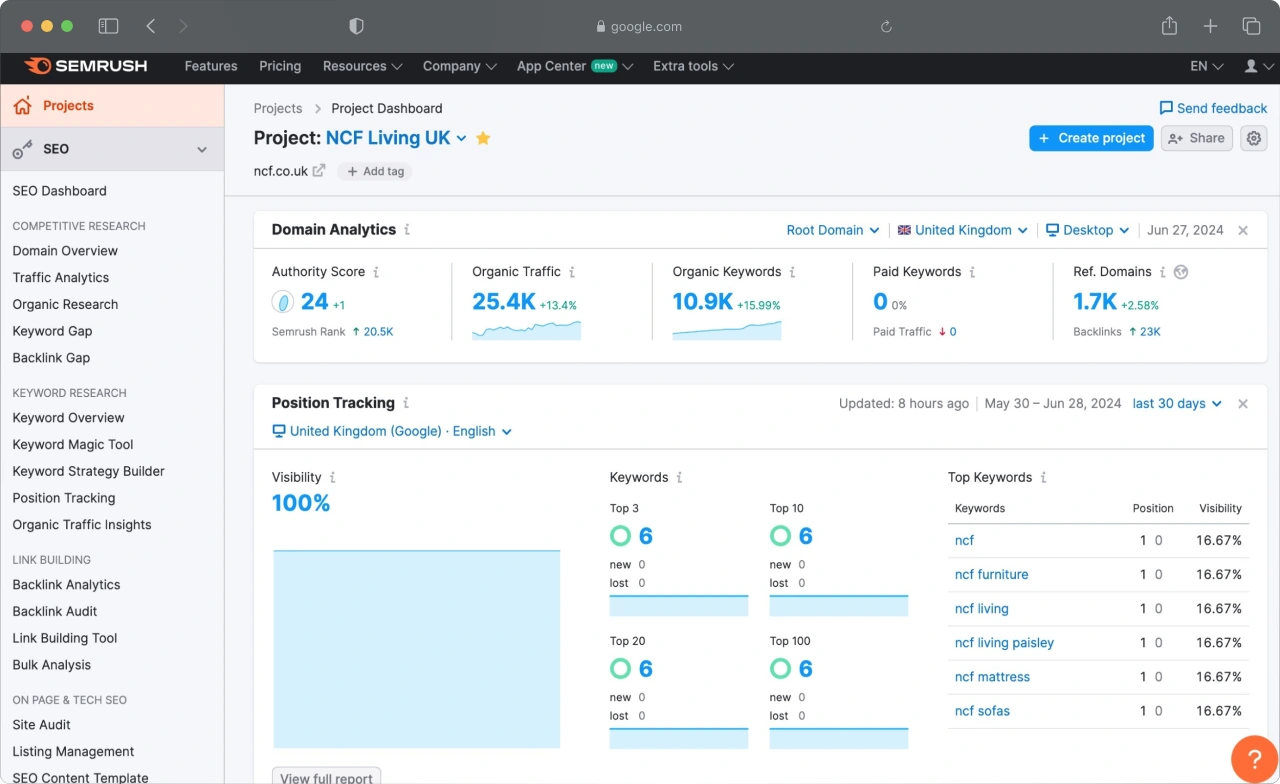This screenshot has height=784, width=1280.
Task: Open Extra tools dropdown
Action: tap(693, 66)
